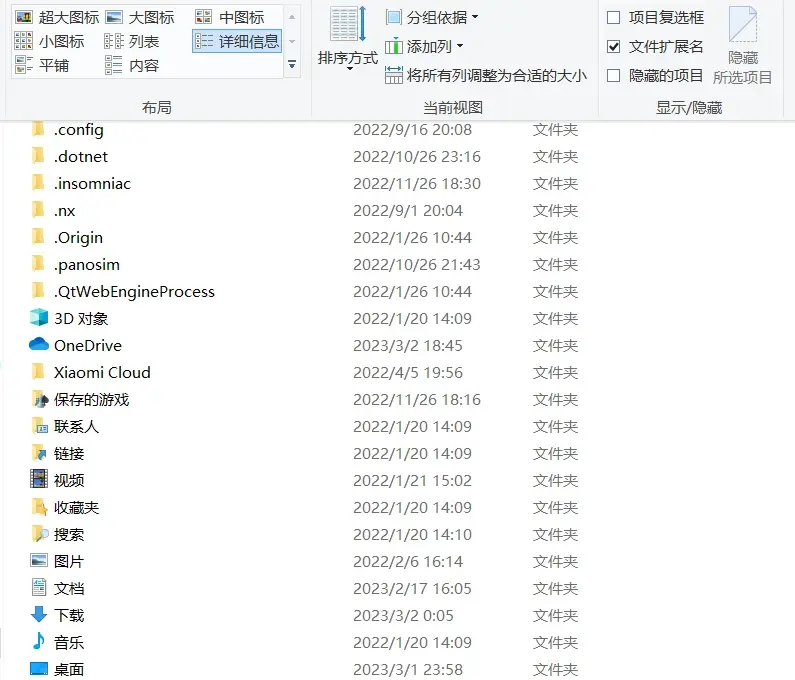This screenshot has height=680, width=795.
Task: Select the .QtWebEngineProcess folder row
Action: (x=134, y=291)
